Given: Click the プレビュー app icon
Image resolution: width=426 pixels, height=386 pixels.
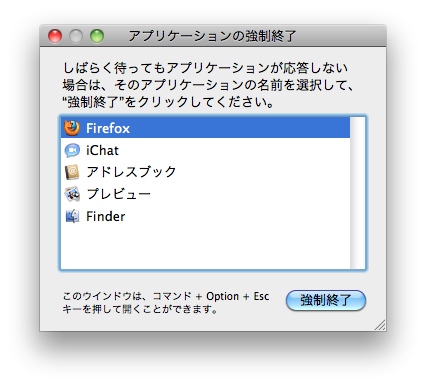Looking at the screenshot, I should tap(72, 194).
